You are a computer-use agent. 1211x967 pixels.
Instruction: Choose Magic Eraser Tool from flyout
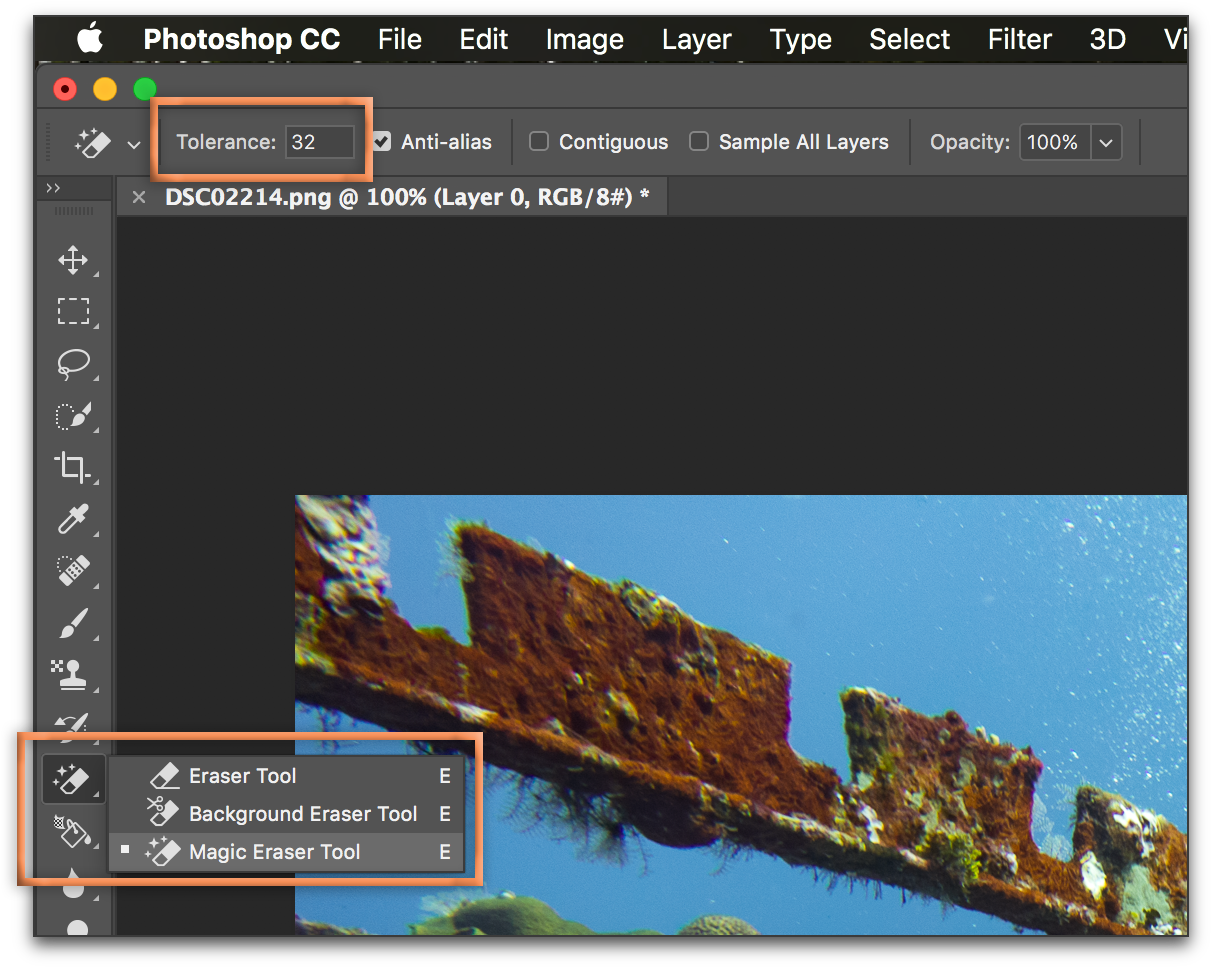(x=287, y=852)
